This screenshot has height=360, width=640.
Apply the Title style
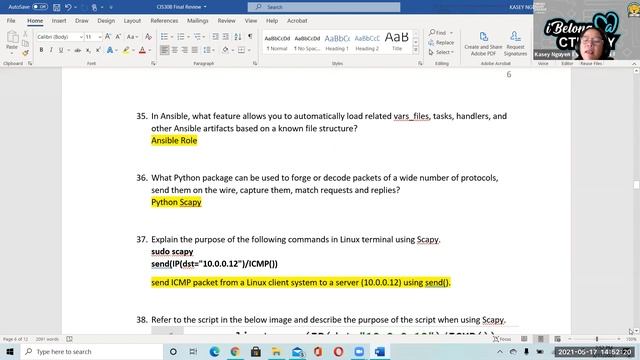click(x=397, y=42)
